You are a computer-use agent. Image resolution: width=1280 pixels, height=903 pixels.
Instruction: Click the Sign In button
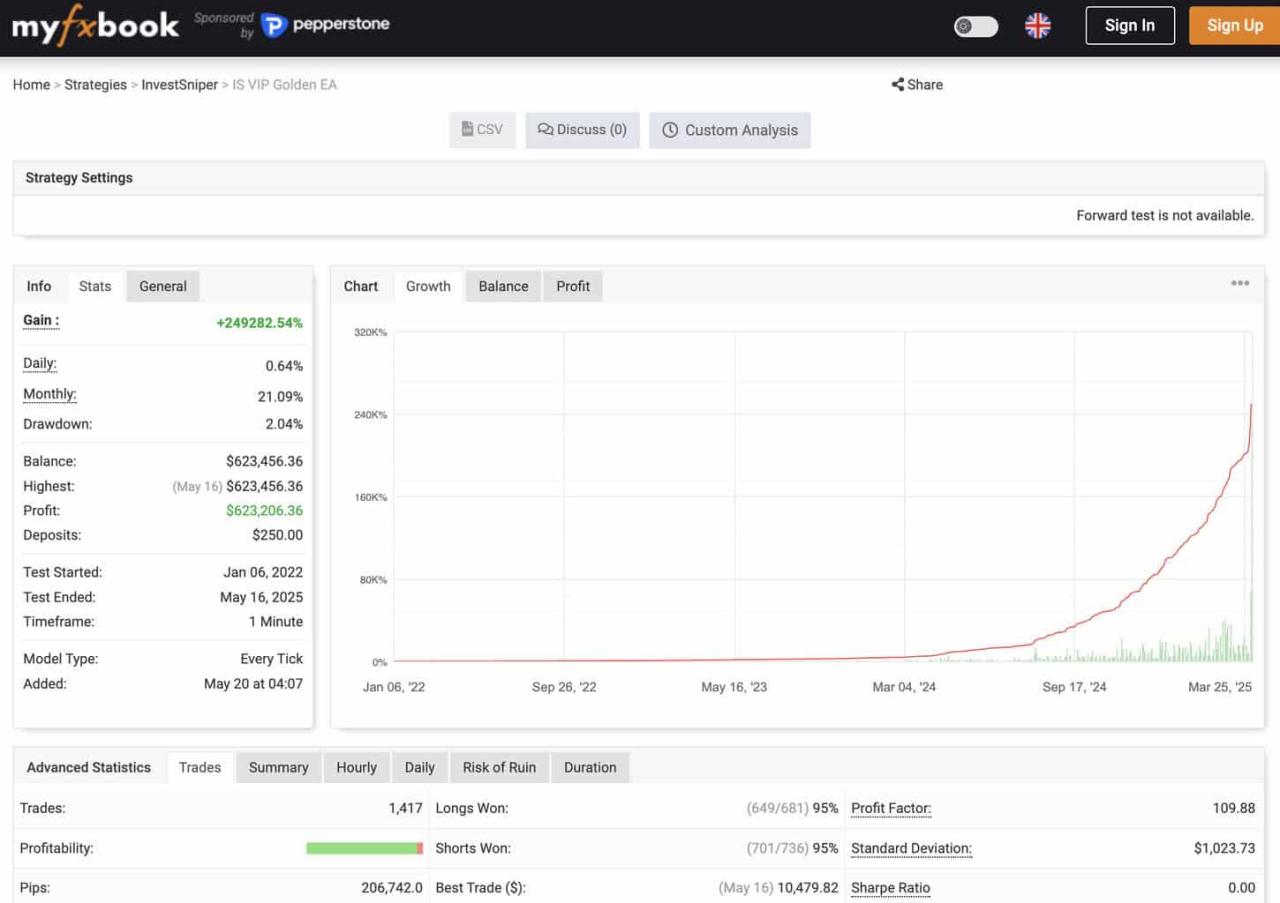tap(1130, 26)
